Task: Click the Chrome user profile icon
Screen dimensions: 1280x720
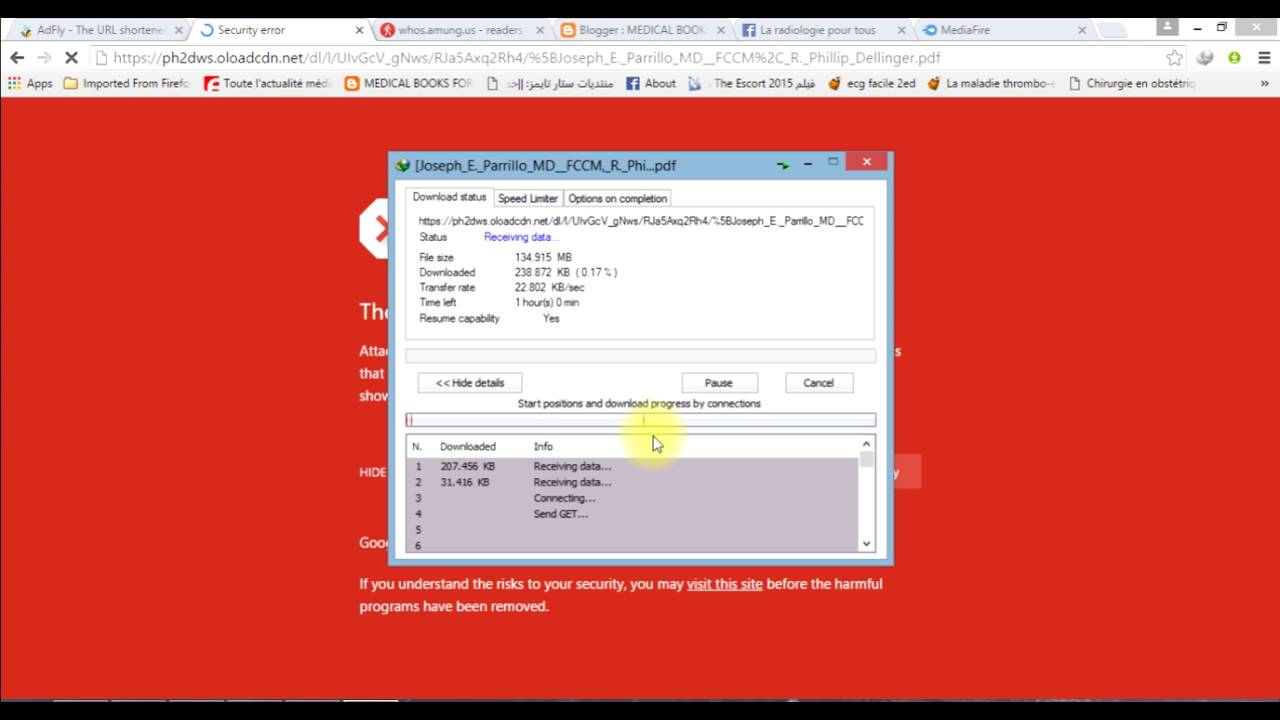Action: click(1167, 27)
